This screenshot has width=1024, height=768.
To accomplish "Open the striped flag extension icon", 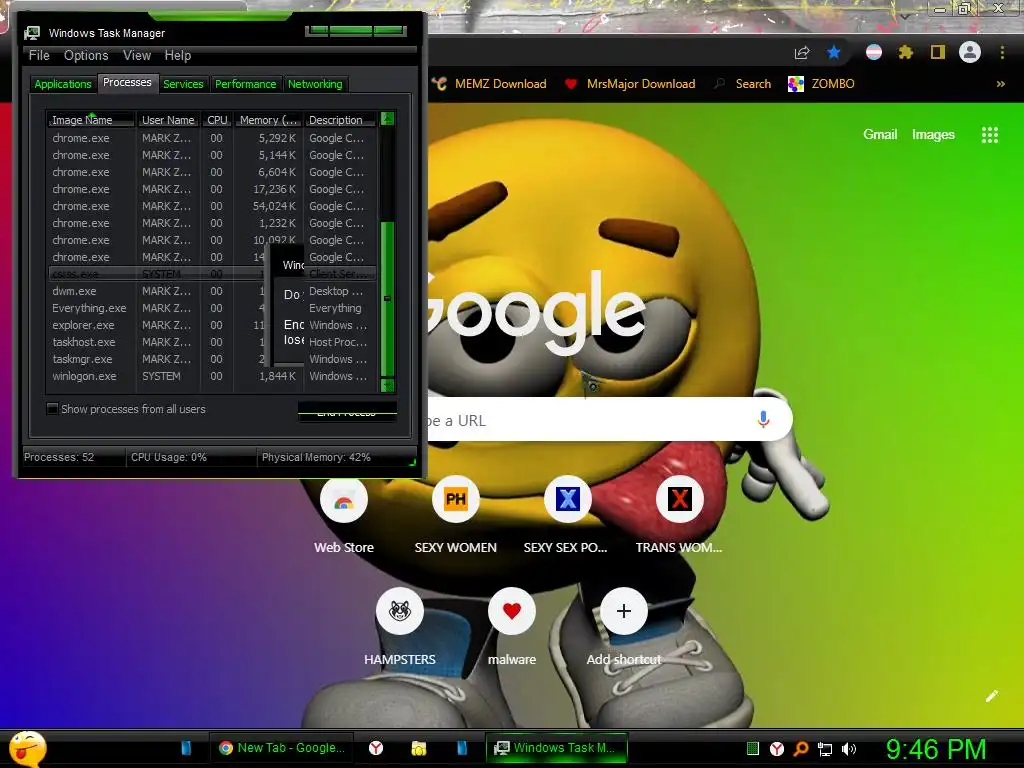I will coord(874,52).
